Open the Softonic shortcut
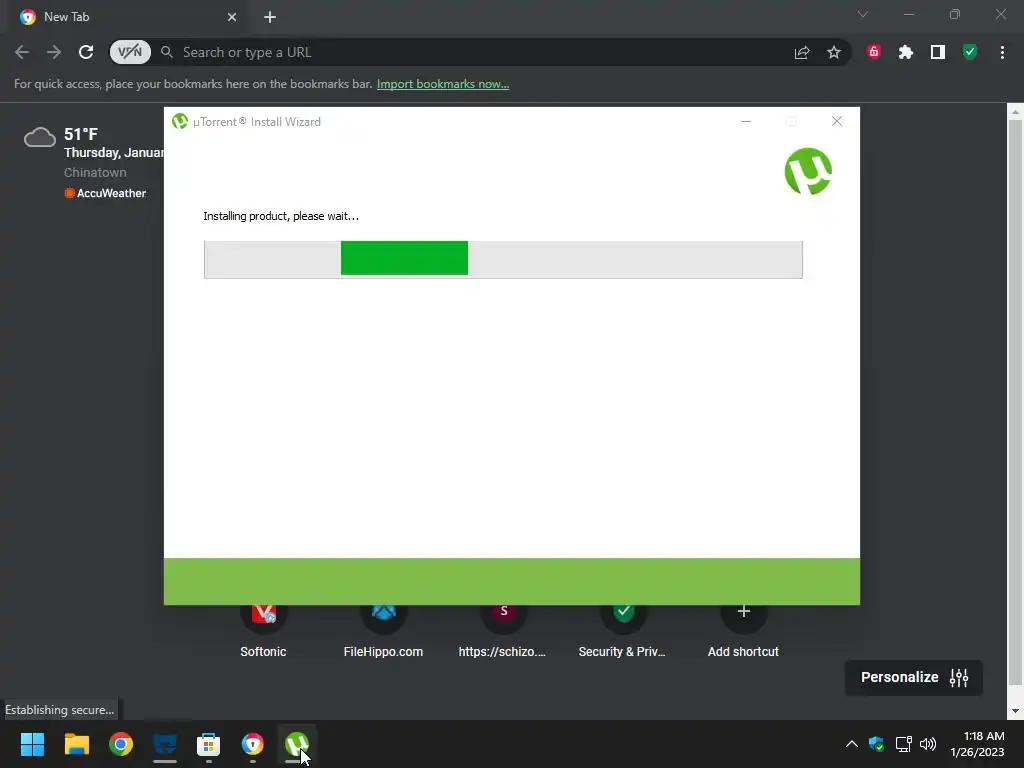 point(263,631)
